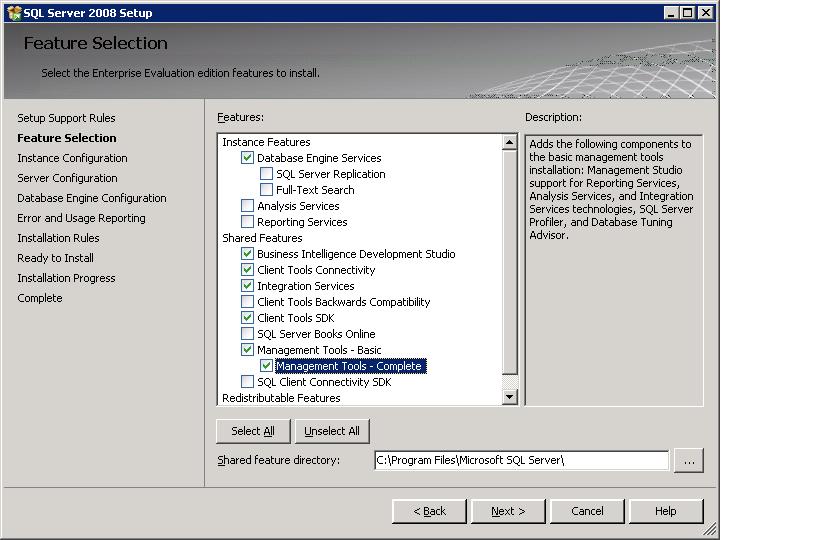
Task: Click Feature Selection step in sidebar
Action: pos(67,138)
